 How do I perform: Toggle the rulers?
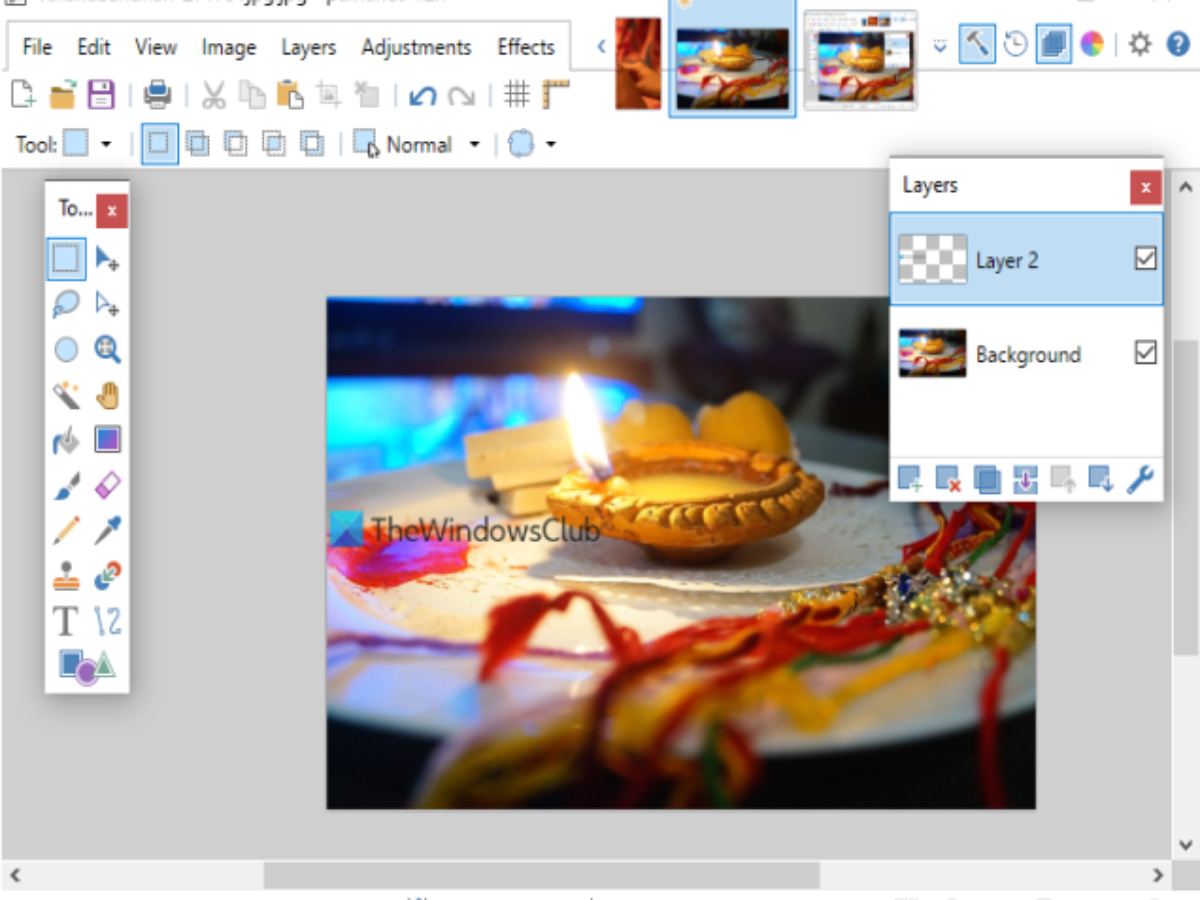click(x=555, y=95)
